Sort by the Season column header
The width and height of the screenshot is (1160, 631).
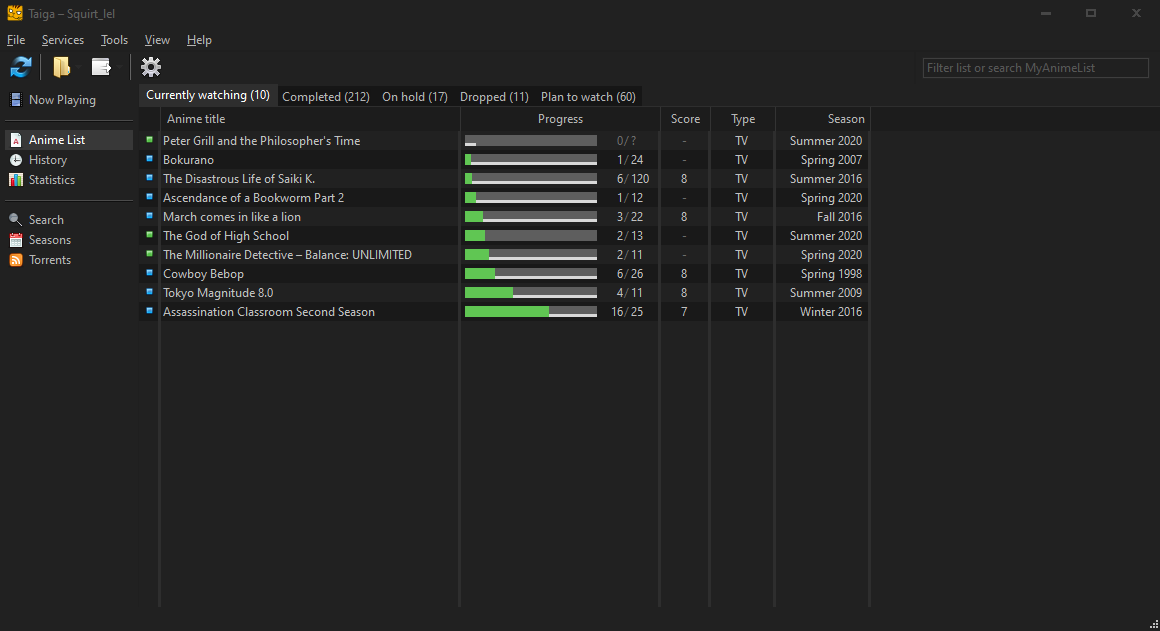click(x=823, y=119)
